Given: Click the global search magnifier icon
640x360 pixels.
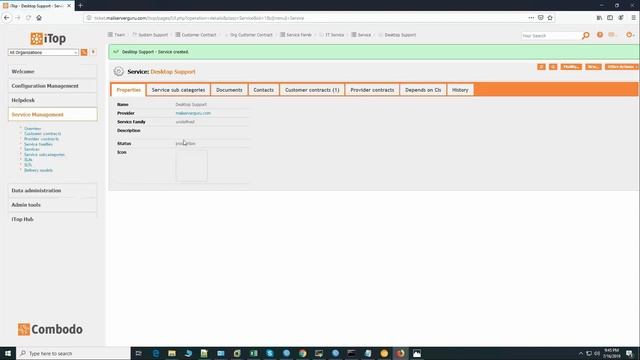Looking at the screenshot, I should tap(586, 36).
